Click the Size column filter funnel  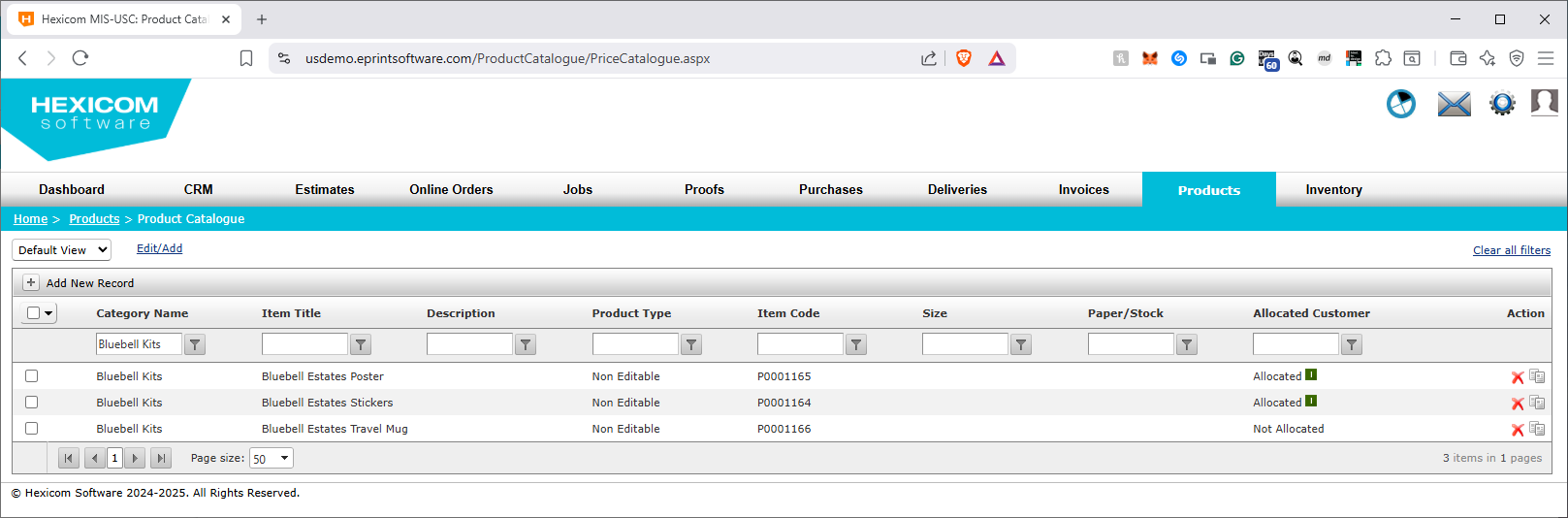click(x=1021, y=344)
